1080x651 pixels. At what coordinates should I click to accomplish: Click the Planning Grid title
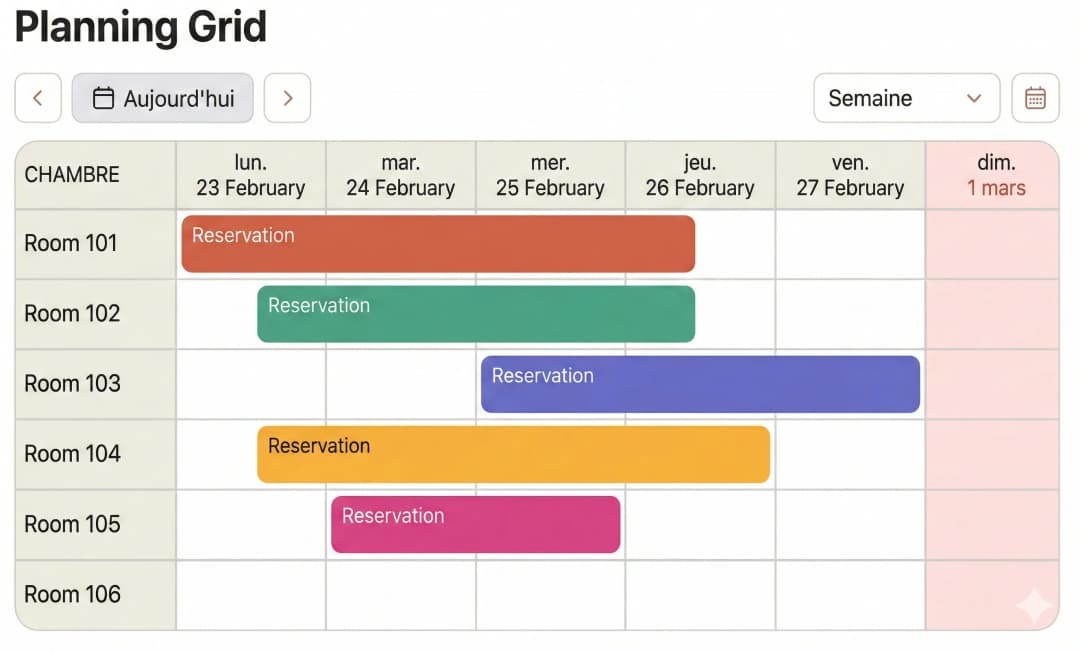(x=139, y=27)
